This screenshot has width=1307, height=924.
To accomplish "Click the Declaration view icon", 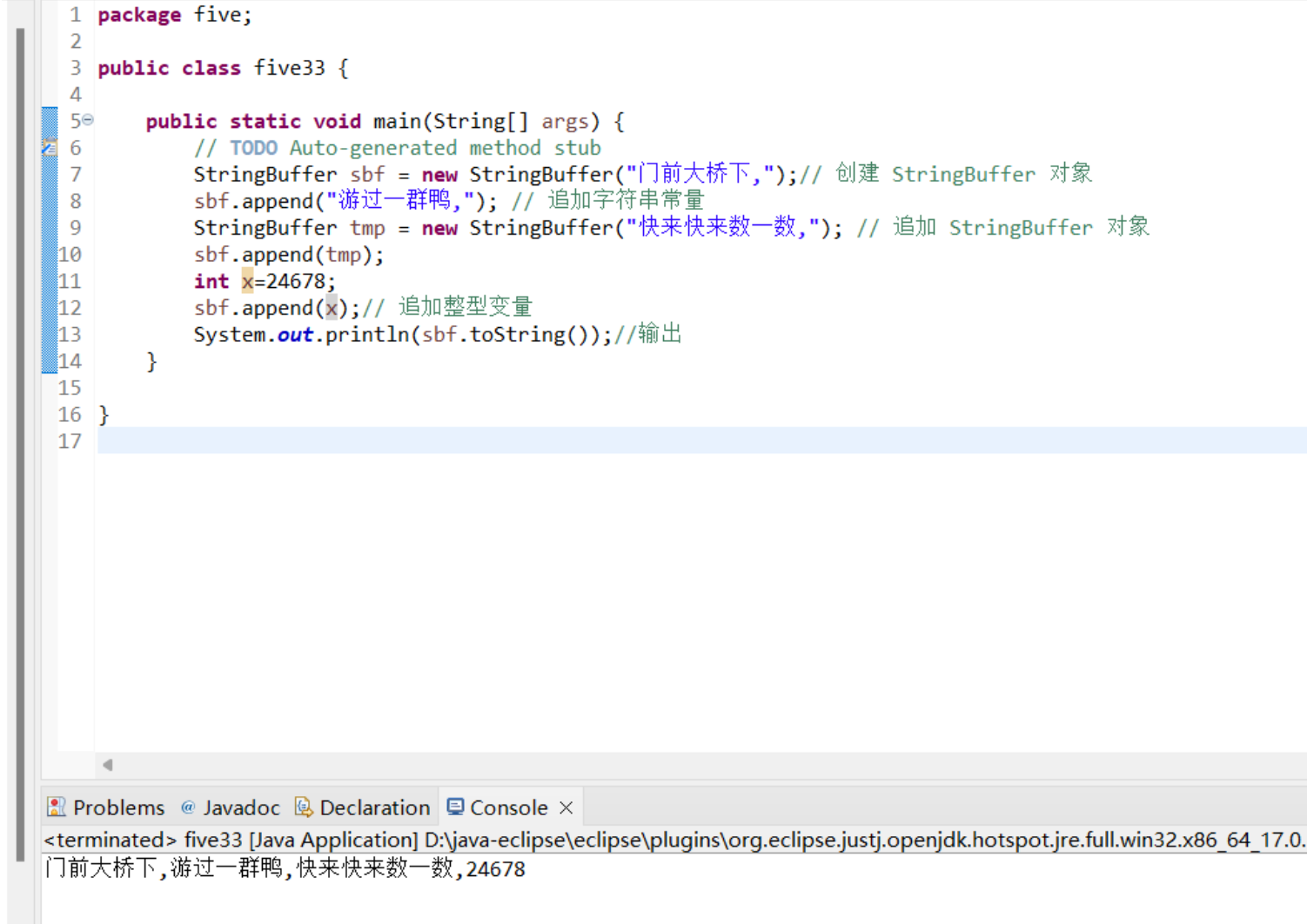I will (302, 807).
